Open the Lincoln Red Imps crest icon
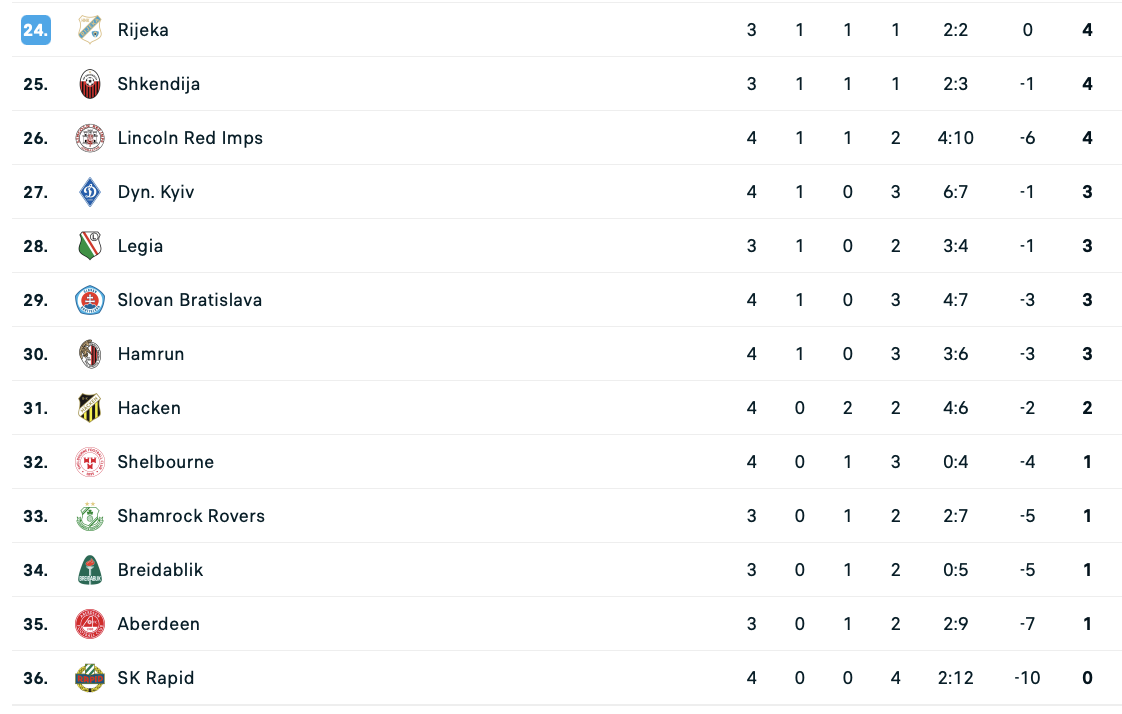The width and height of the screenshot is (1122, 714). pyautogui.click(x=90, y=138)
